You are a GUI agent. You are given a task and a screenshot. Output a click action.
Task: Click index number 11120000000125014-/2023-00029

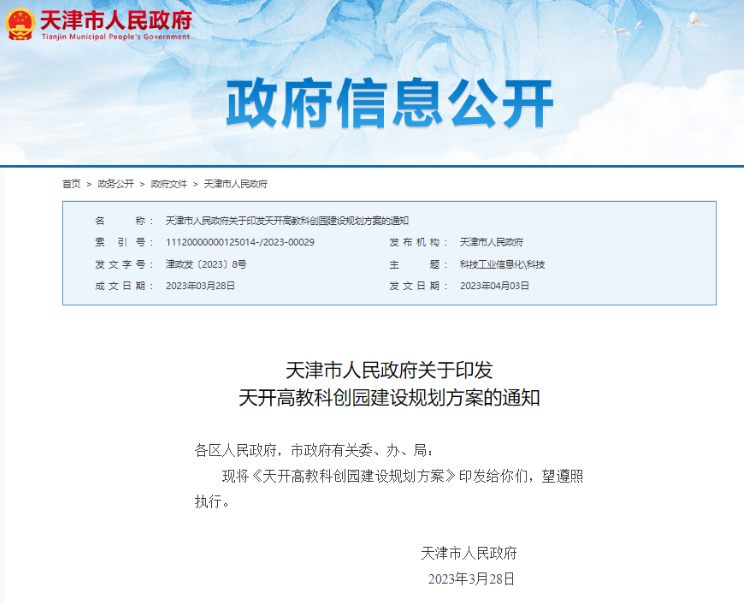(x=240, y=242)
